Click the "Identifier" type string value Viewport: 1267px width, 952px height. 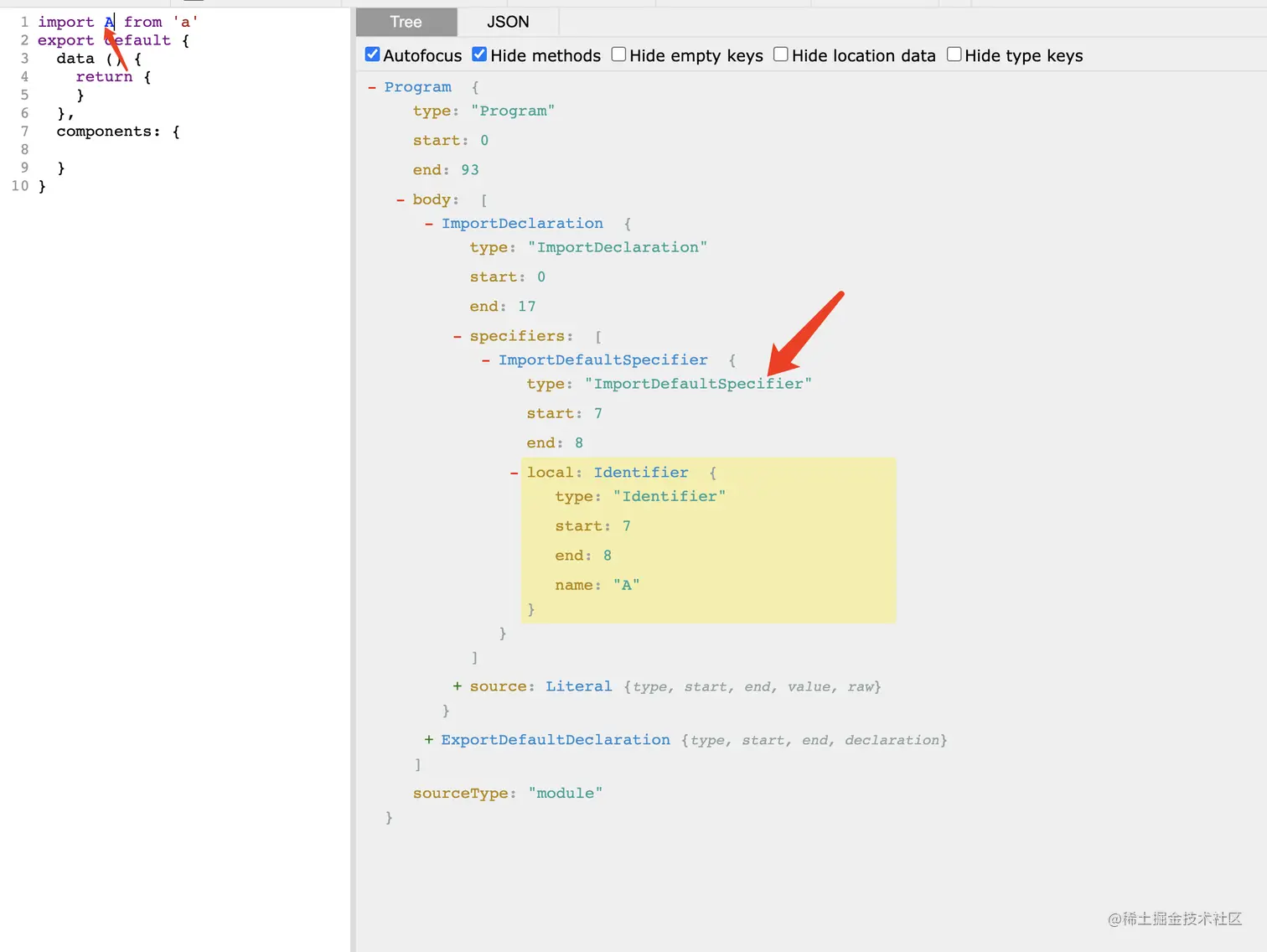point(670,497)
